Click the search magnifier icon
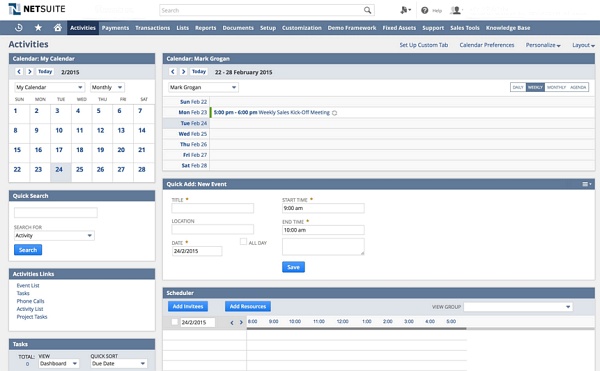600x371 pixels. [367, 10]
